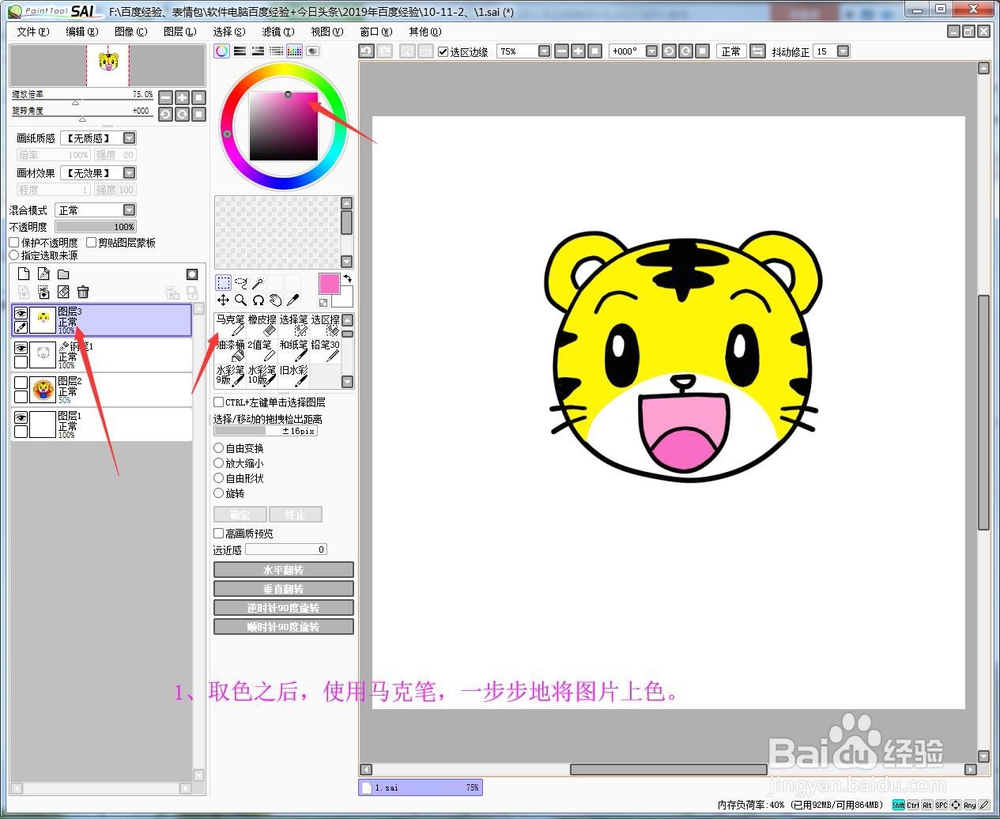
Task: Hide 钢笔1 layer eye icon
Action: [20, 348]
